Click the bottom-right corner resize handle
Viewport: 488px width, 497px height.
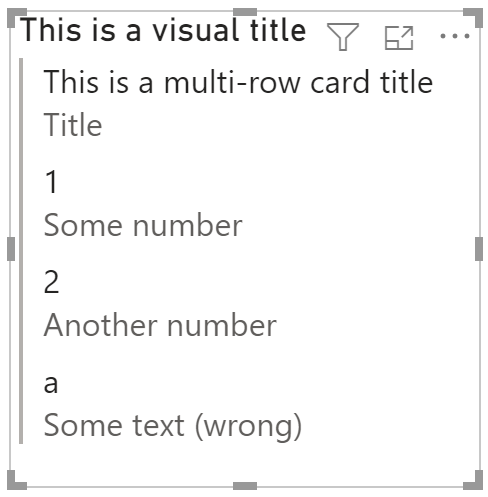(474, 481)
